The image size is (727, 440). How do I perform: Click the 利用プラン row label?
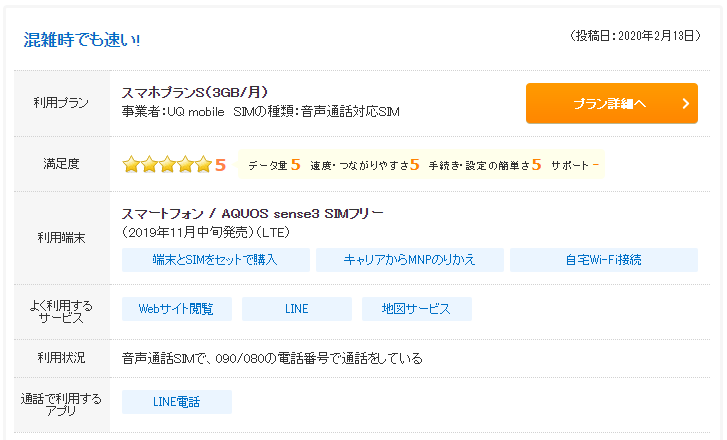click(61, 102)
